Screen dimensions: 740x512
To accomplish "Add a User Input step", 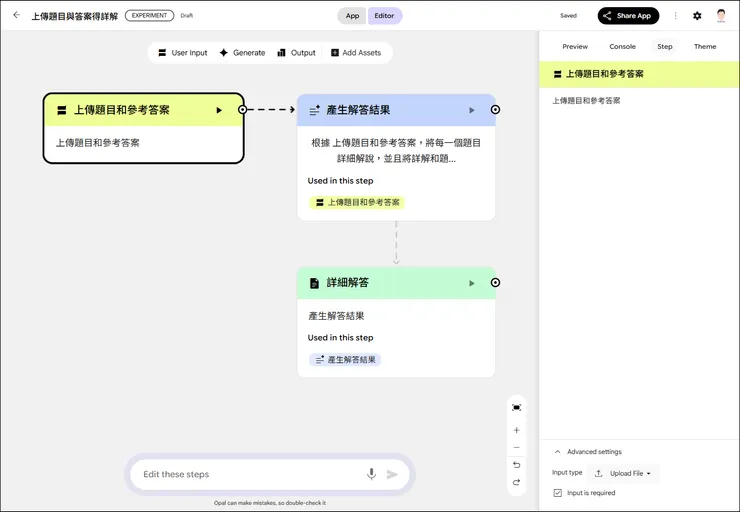I will tap(183, 53).
